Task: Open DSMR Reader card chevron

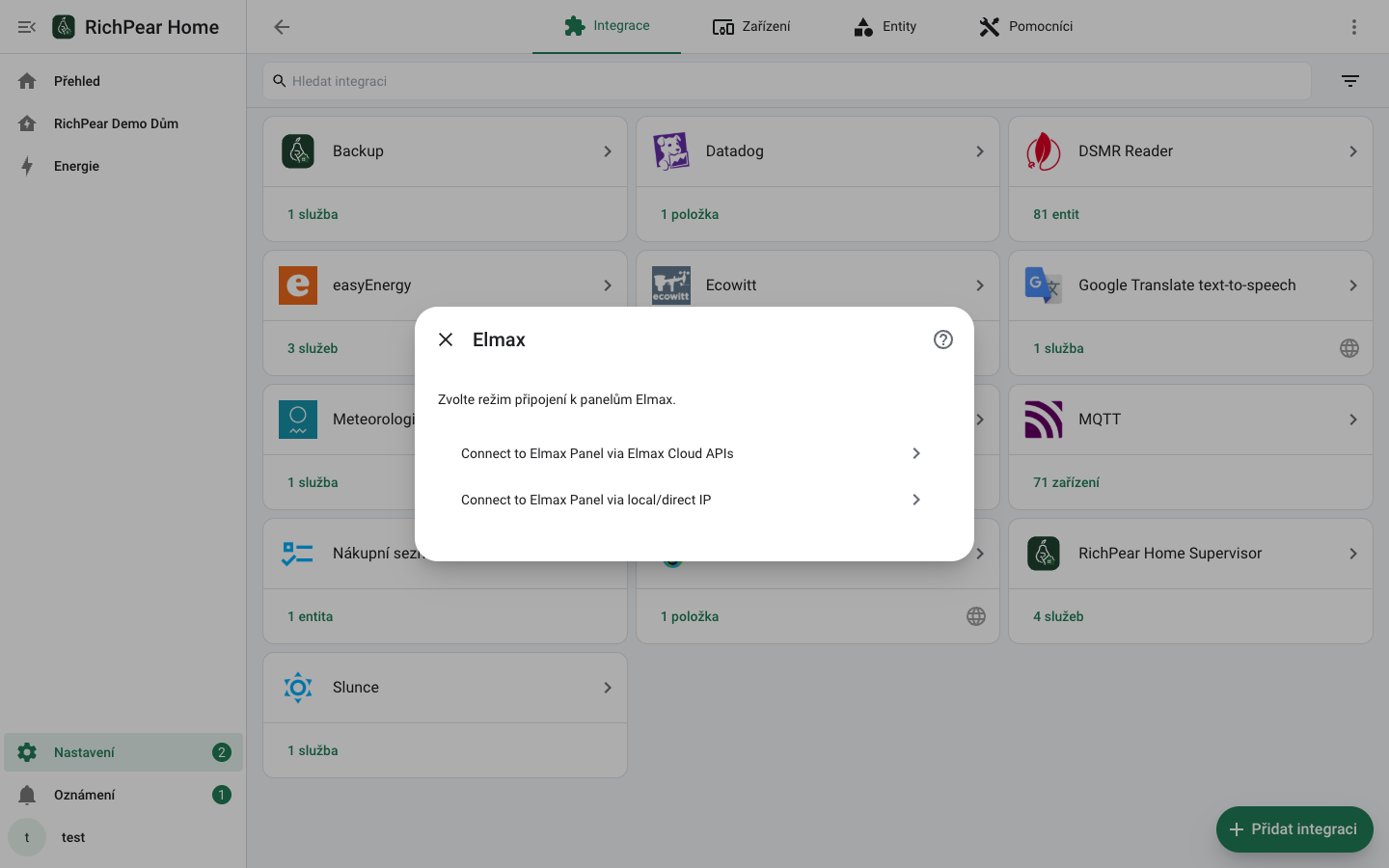Action: (1353, 151)
